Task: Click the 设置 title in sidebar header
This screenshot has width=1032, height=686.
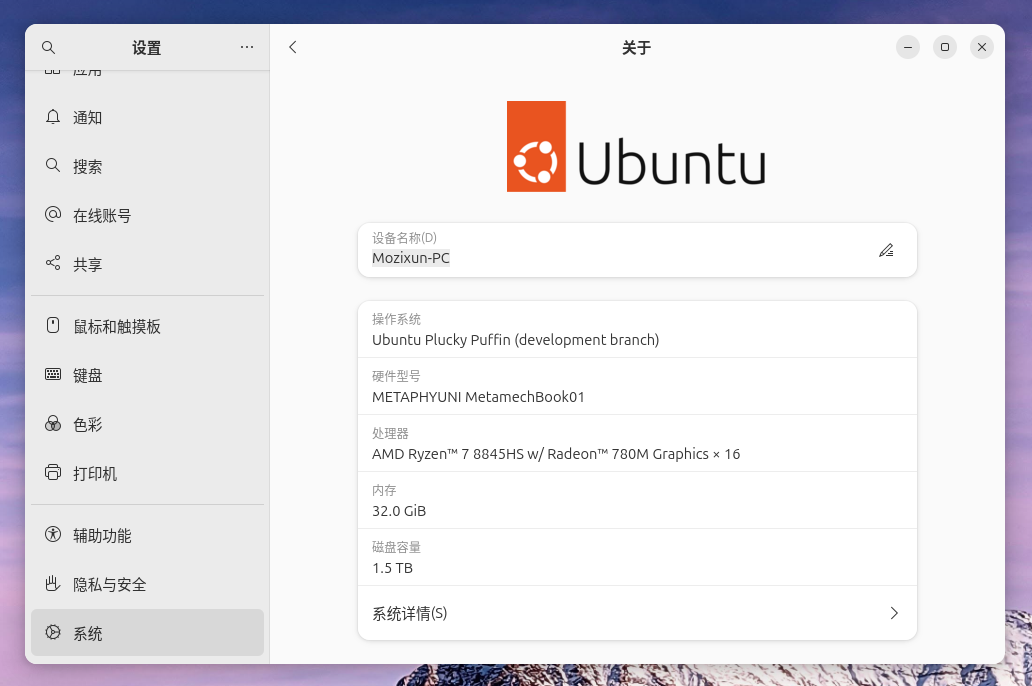Action: click(146, 47)
